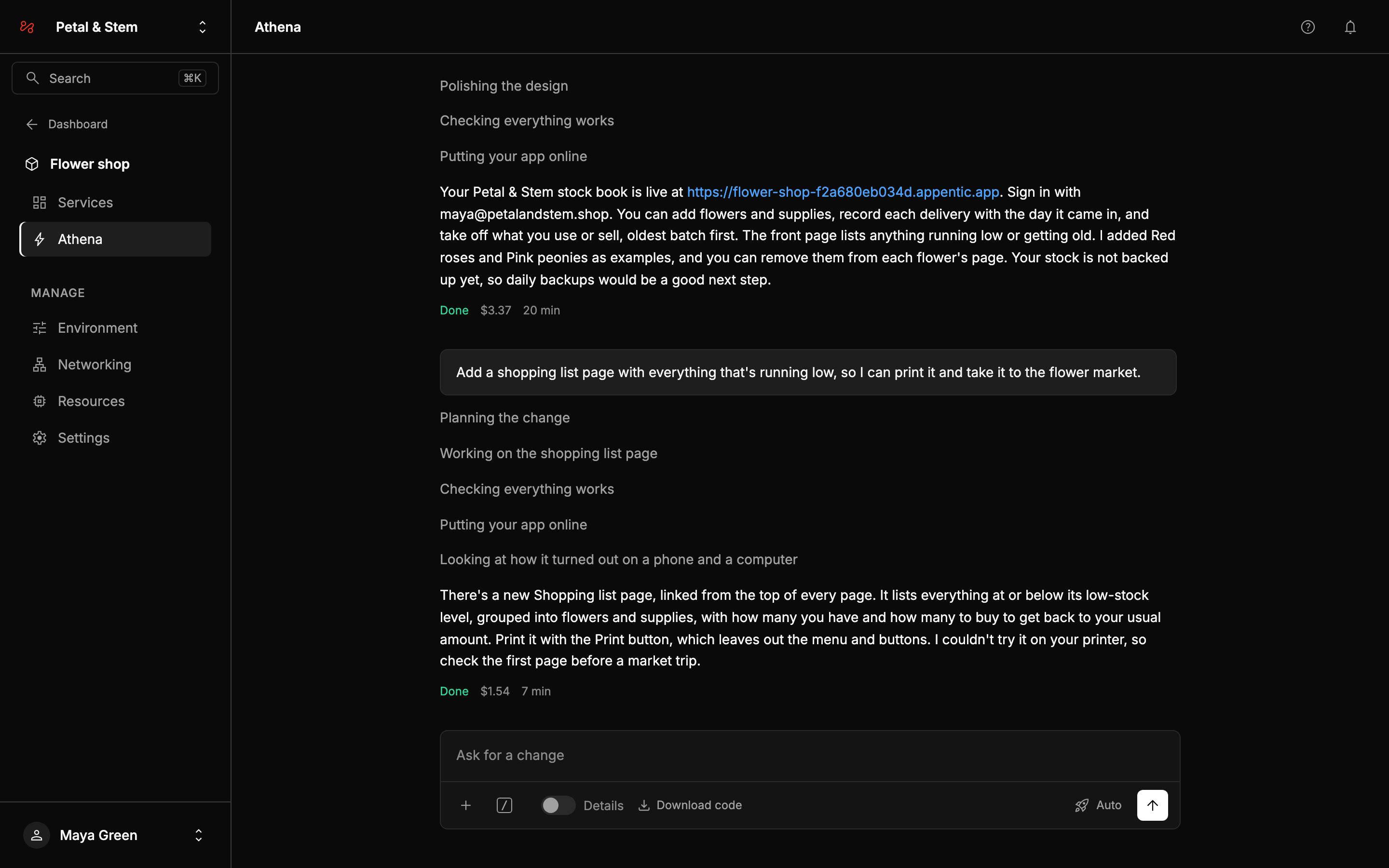Click the Dashboard back arrow icon

[x=32, y=124]
